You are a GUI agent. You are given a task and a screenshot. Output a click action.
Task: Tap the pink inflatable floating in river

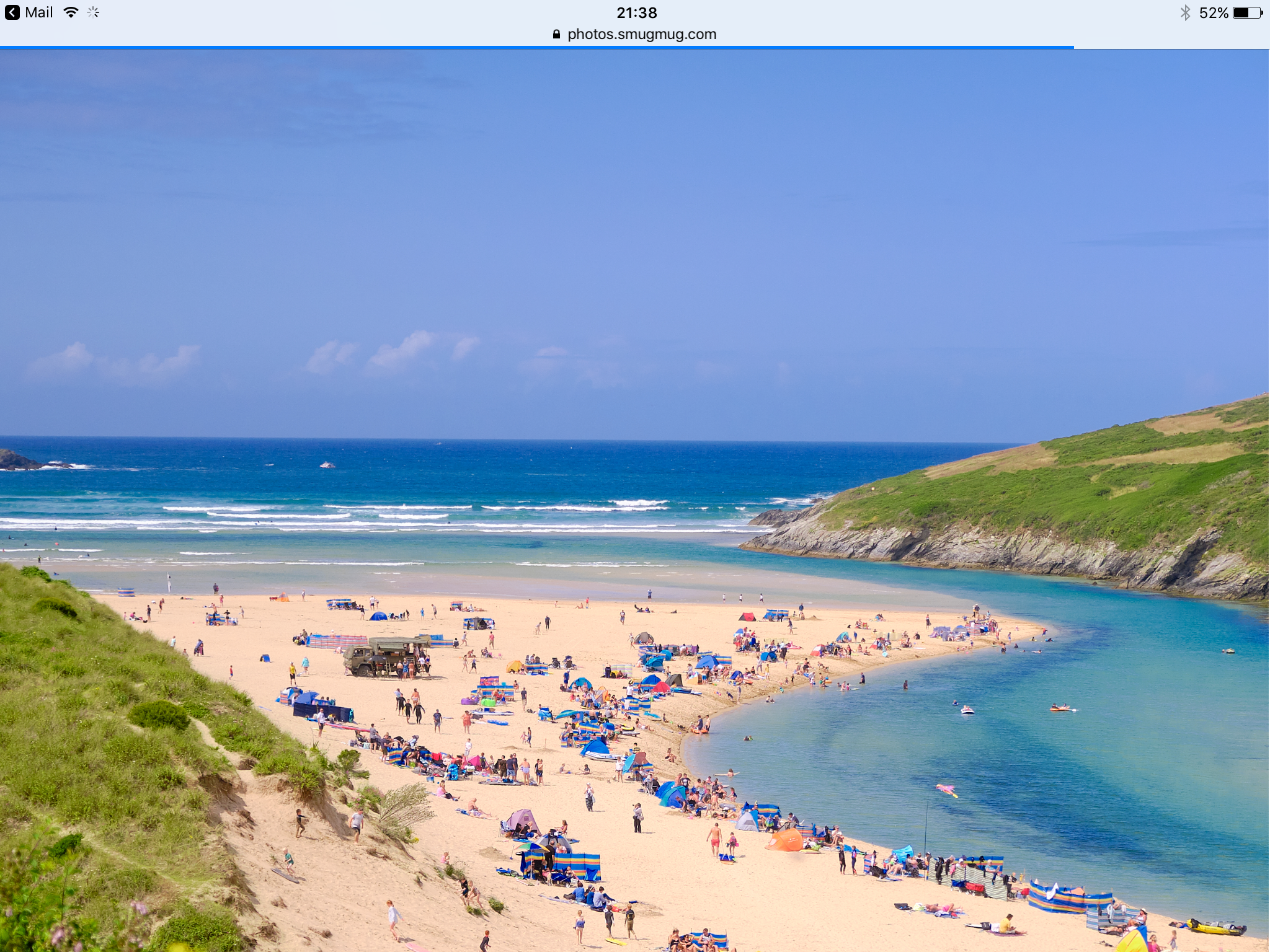[946, 790]
